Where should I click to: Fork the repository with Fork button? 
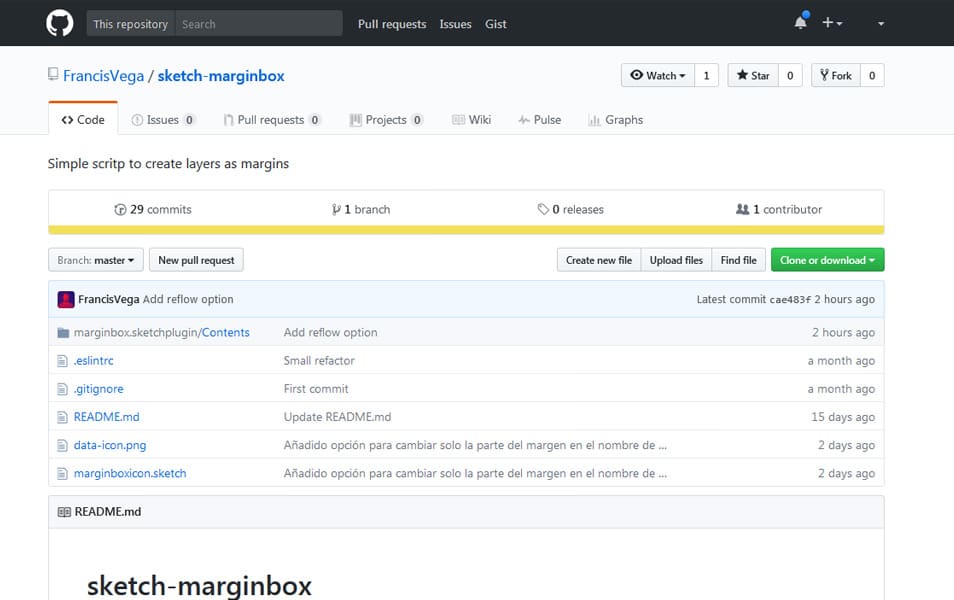tap(835, 76)
